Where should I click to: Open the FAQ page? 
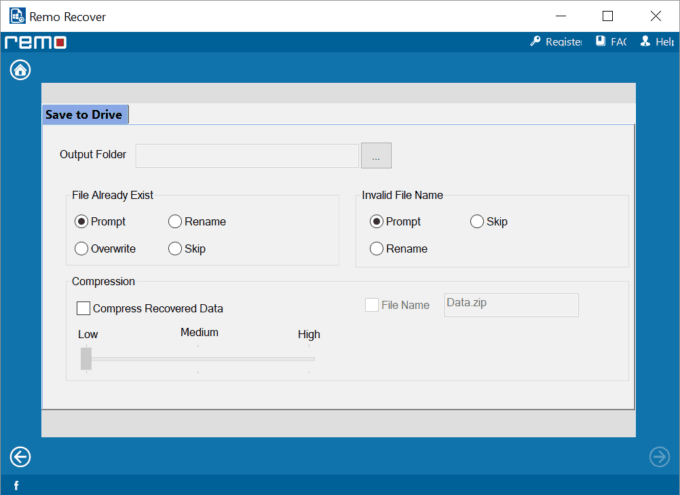[x=611, y=42]
